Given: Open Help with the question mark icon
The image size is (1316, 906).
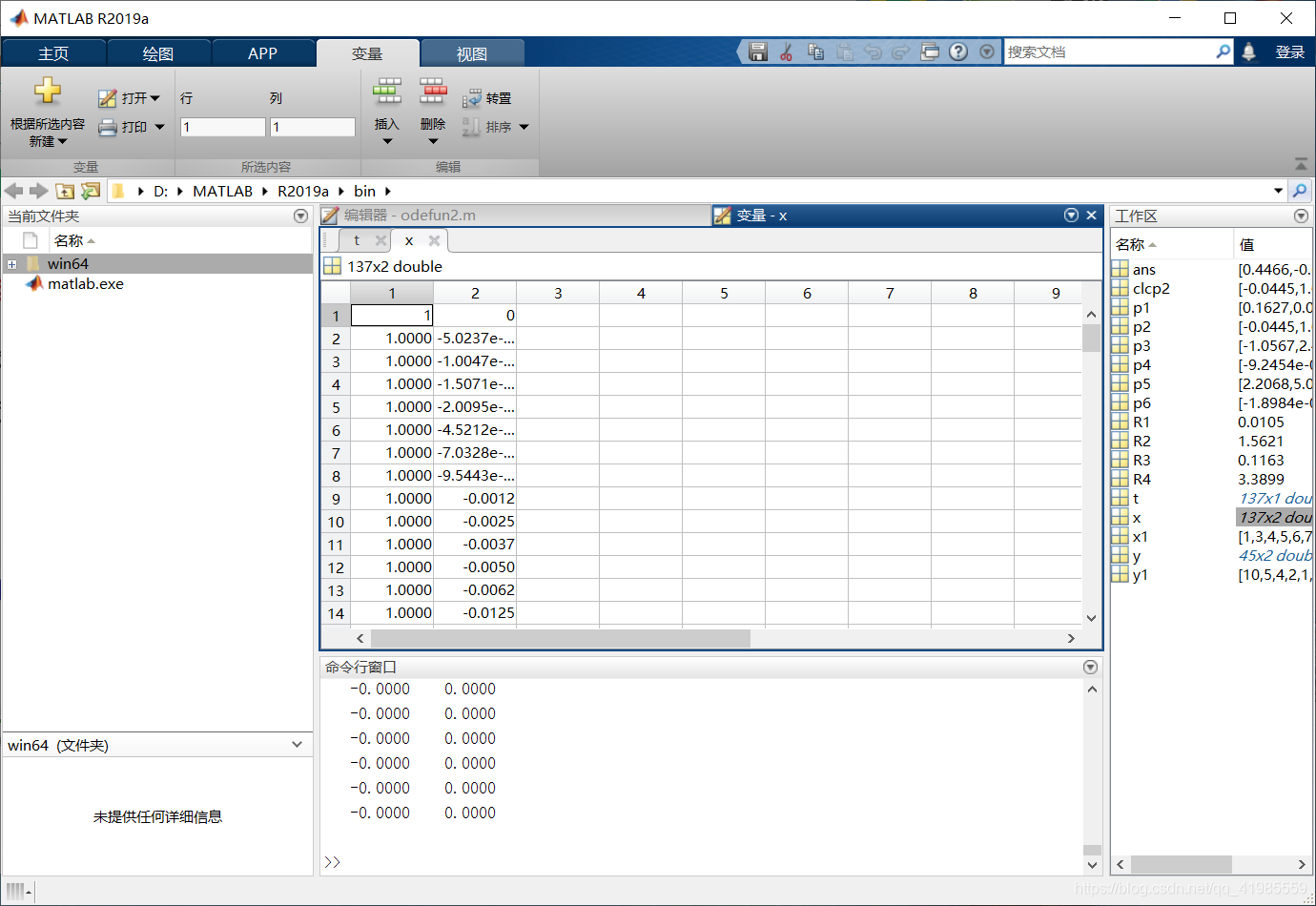Looking at the screenshot, I should [x=958, y=52].
